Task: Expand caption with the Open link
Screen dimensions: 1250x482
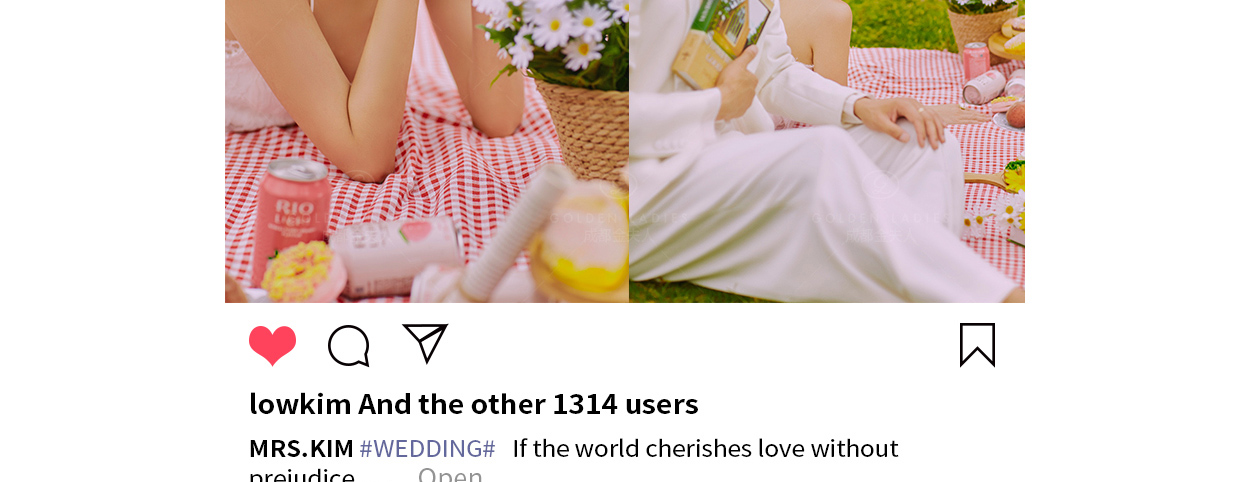Action: point(450,475)
